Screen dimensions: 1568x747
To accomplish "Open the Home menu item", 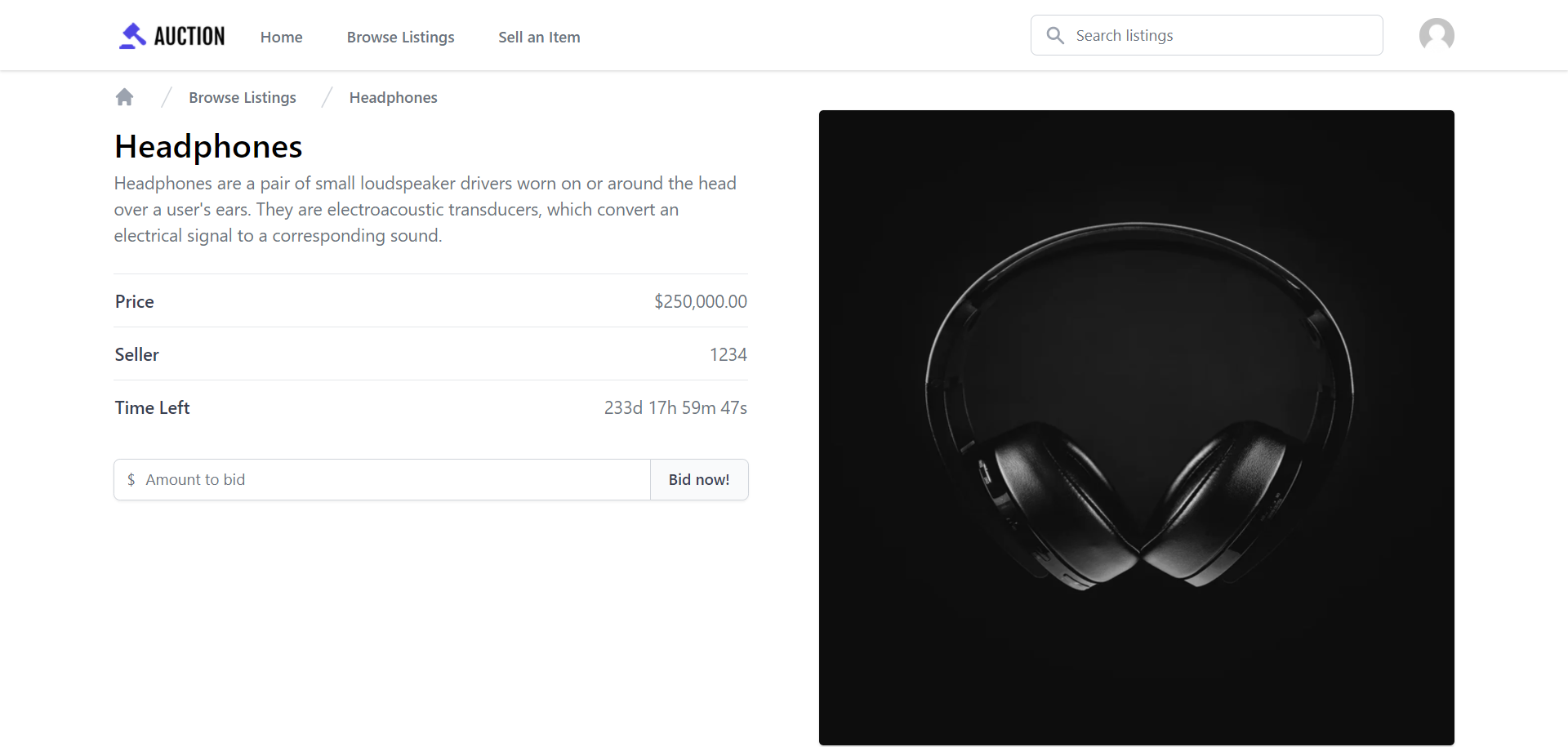I will pos(281,38).
